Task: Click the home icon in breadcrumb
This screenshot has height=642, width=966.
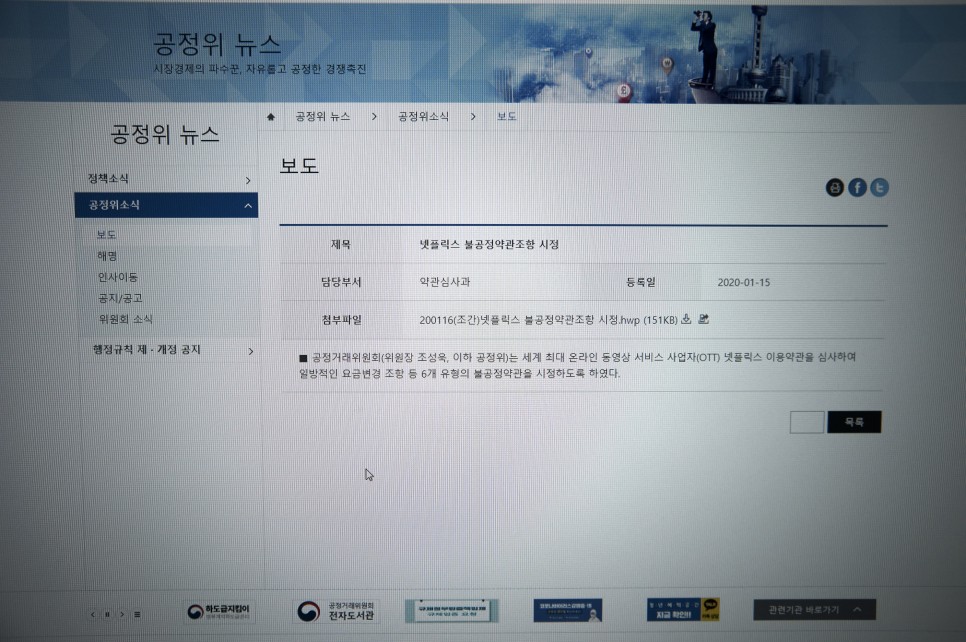Action: coord(270,116)
